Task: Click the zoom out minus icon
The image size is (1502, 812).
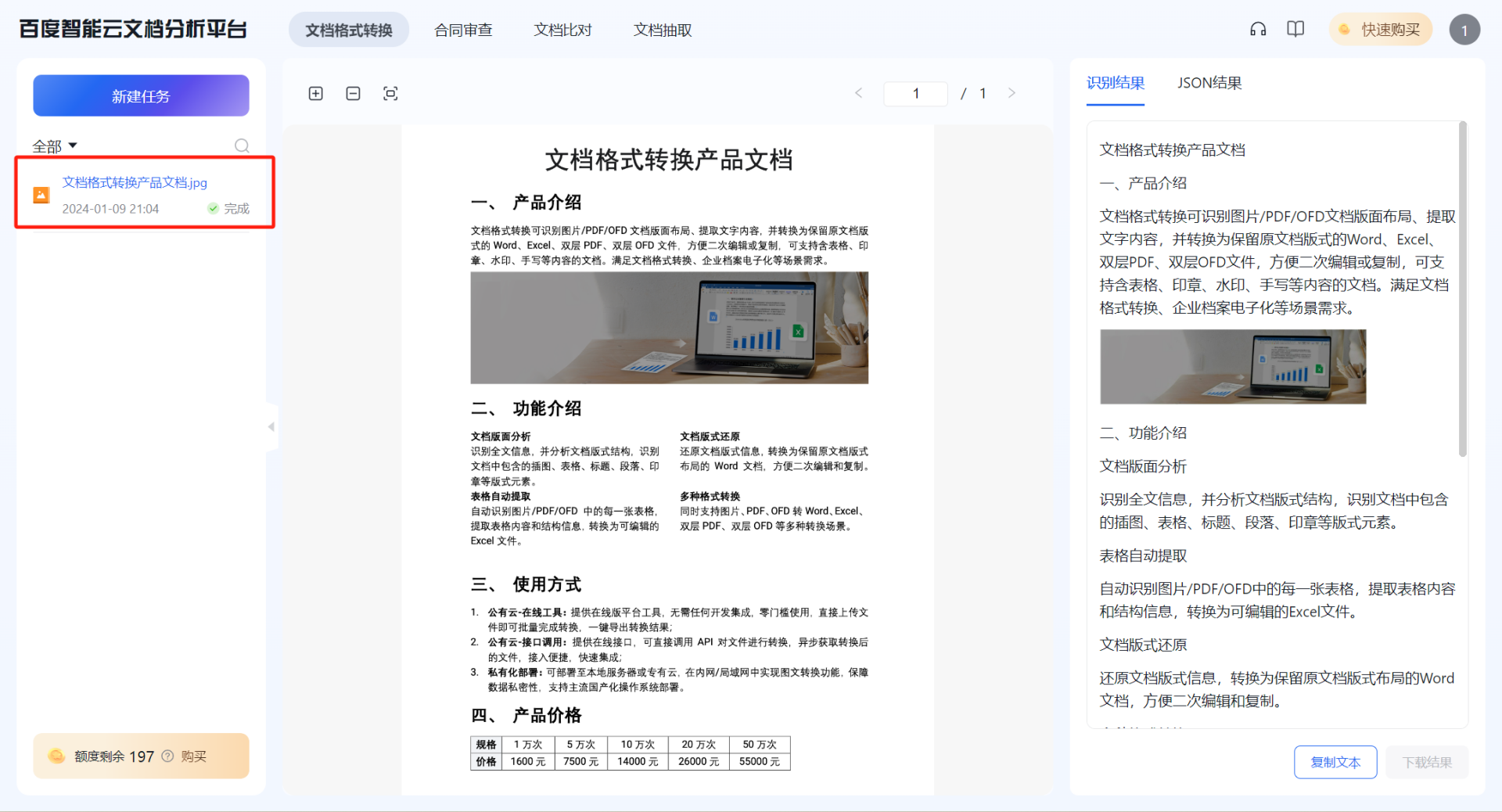Action: coord(354,94)
